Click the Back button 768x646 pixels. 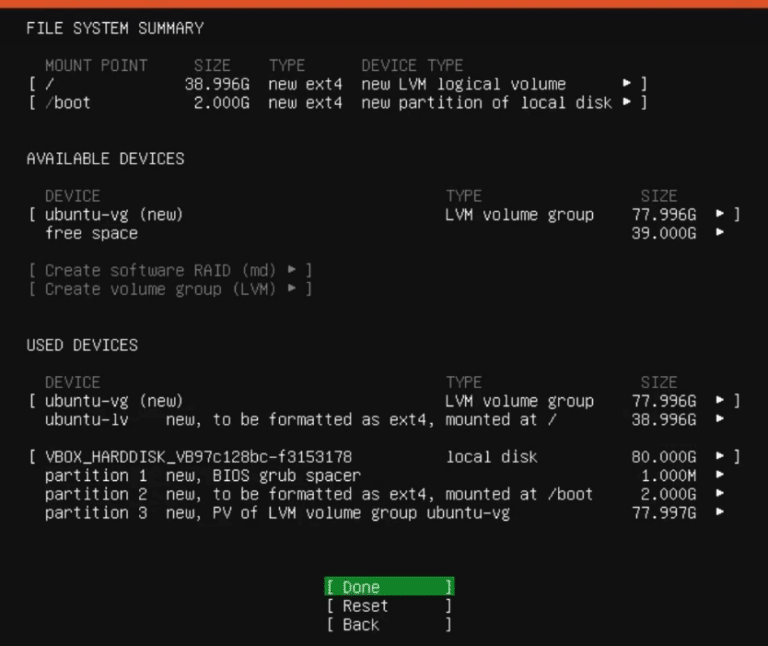pyautogui.click(x=388, y=625)
